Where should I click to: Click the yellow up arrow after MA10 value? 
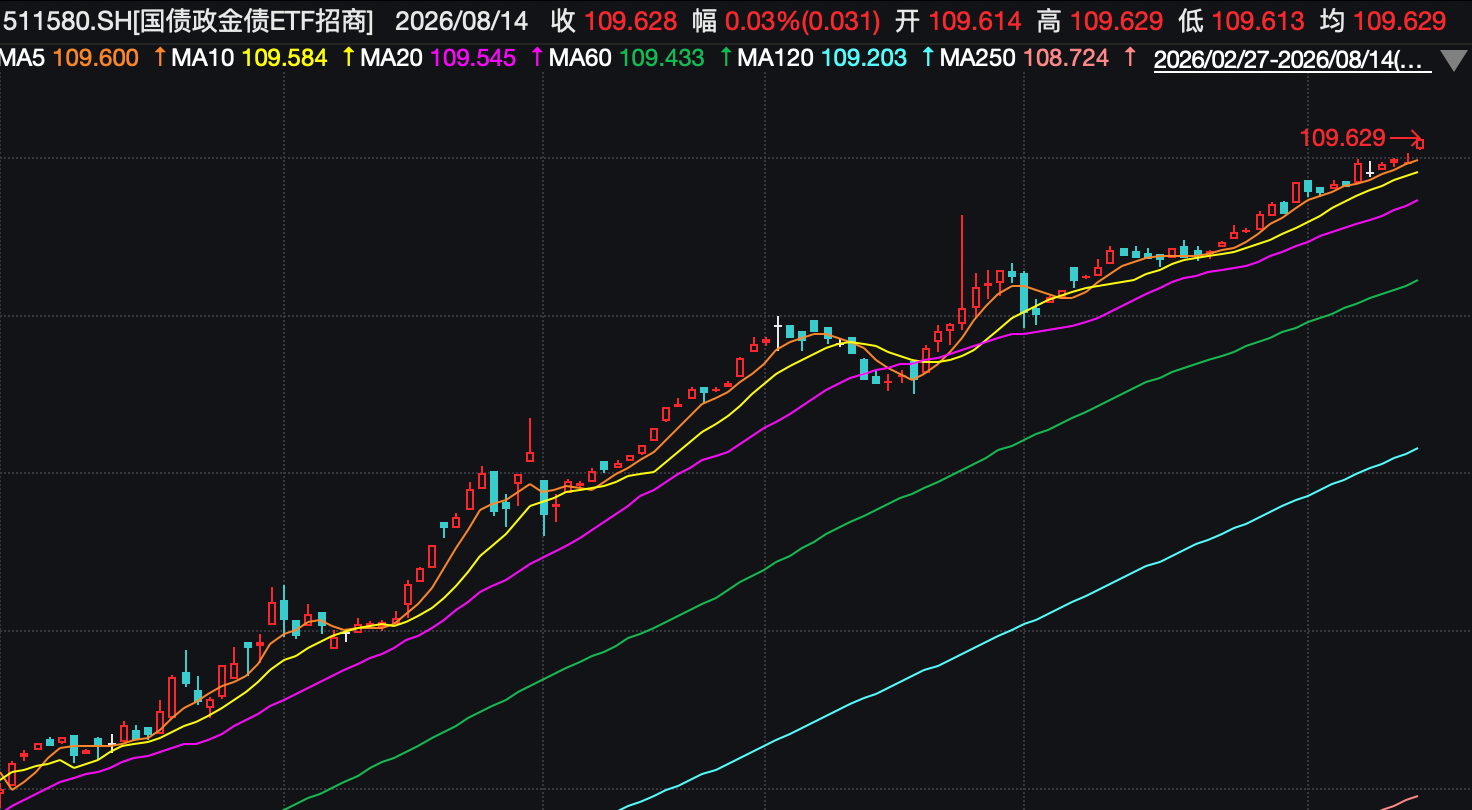pyautogui.click(x=347, y=58)
